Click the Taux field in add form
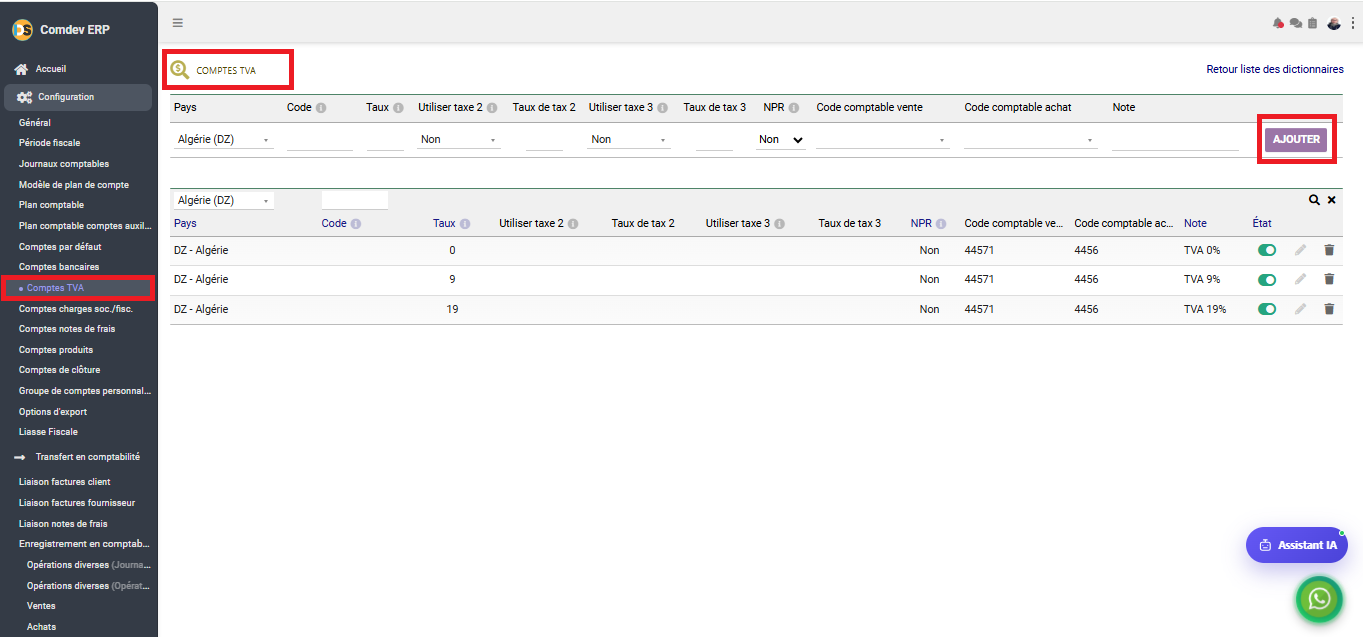This screenshot has height=637, width=1363. coord(385,140)
